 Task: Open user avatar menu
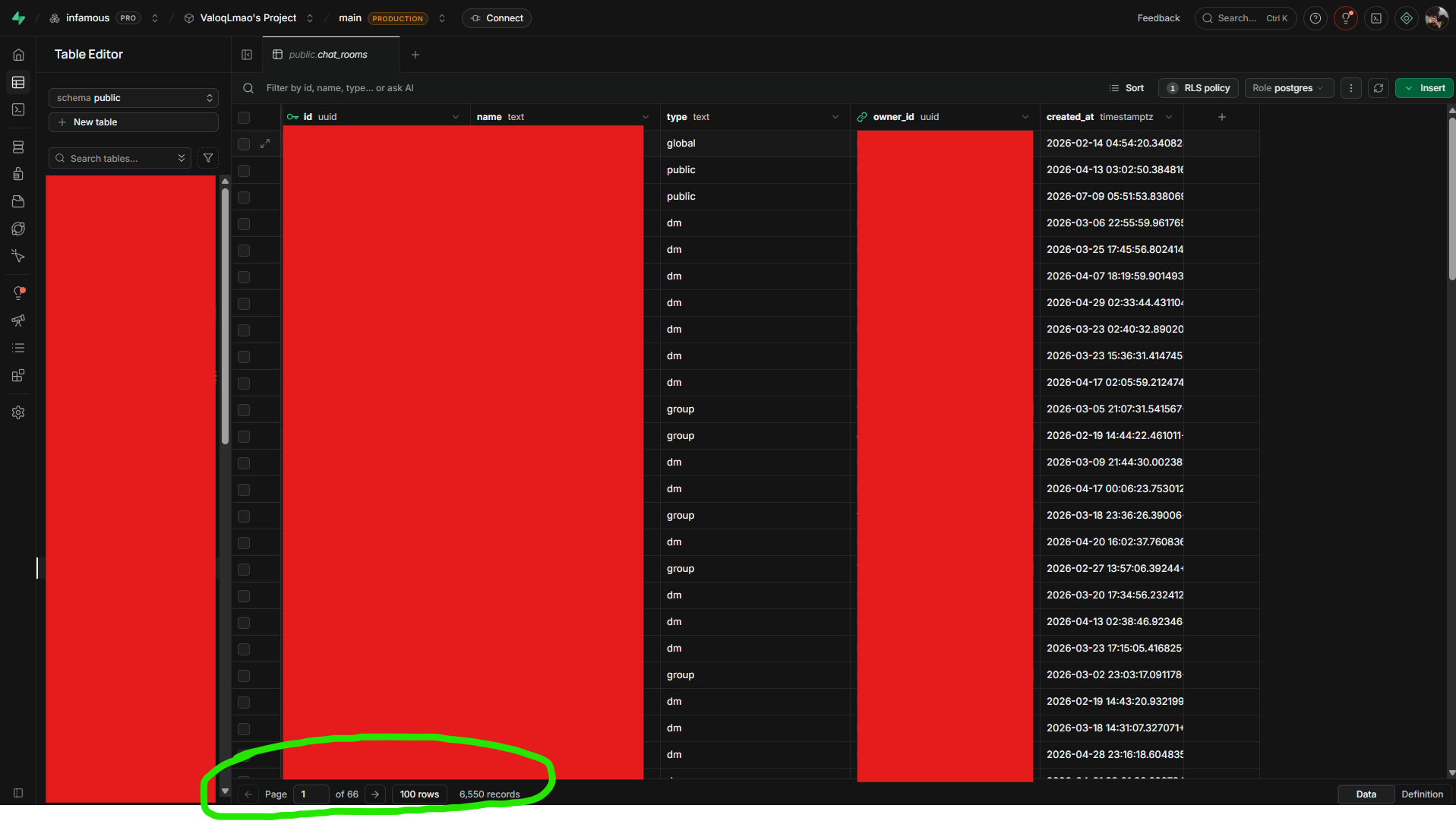pyautogui.click(x=1436, y=18)
